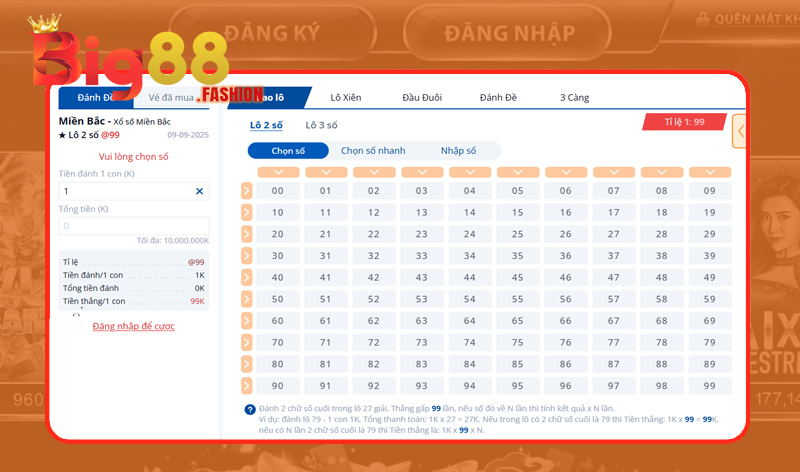Viewport: 800px width, 472px height.
Task: Click the blue question mark help icon
Action: (249, 410)
